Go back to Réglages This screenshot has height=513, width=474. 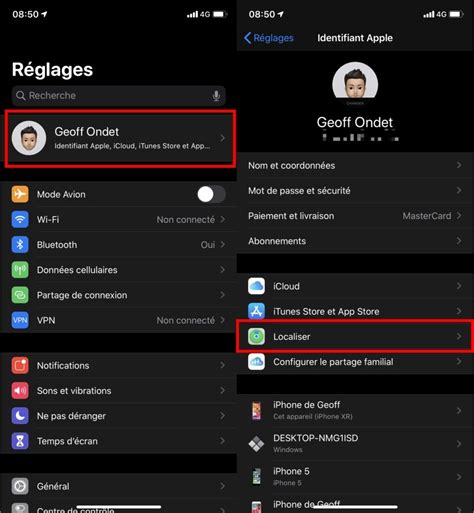click(x=269, y=38)
